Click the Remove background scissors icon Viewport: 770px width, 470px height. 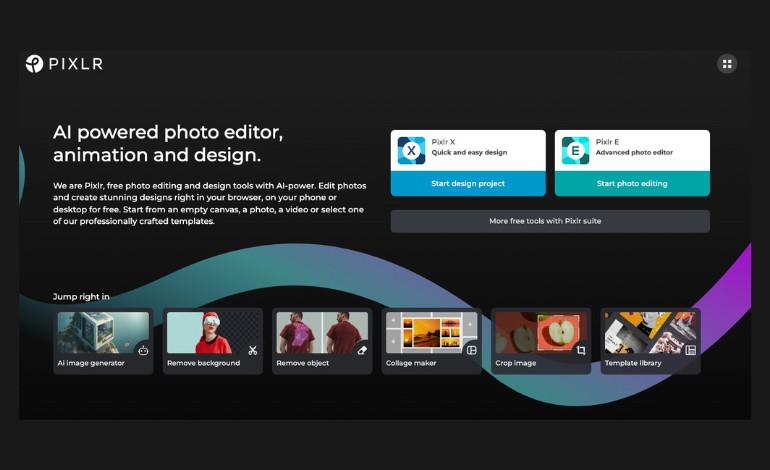pyautogui.click(x=253, y=350)
